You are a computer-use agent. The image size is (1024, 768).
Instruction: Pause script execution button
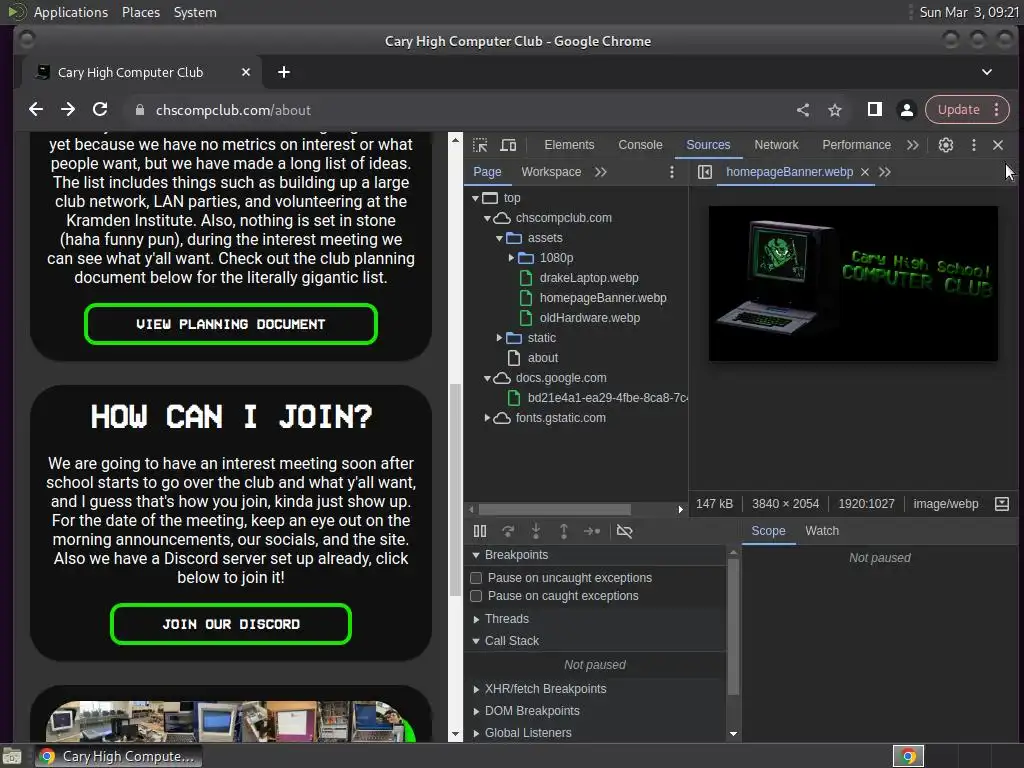tap(480, 531)
